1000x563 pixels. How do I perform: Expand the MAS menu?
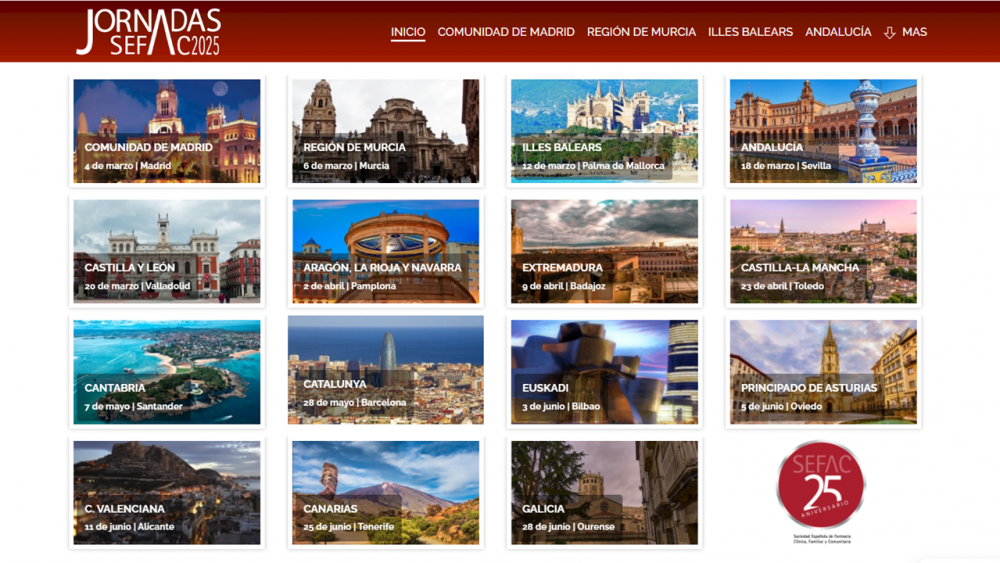click(x=914, y=32)
